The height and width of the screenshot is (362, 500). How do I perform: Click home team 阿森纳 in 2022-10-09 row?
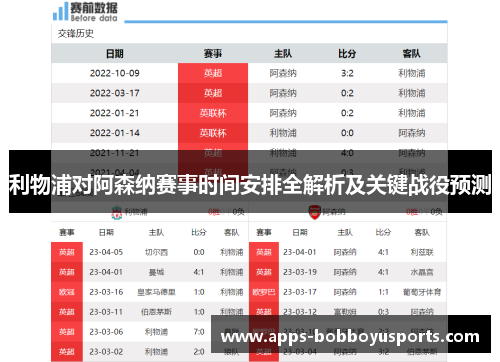[283, 73]
